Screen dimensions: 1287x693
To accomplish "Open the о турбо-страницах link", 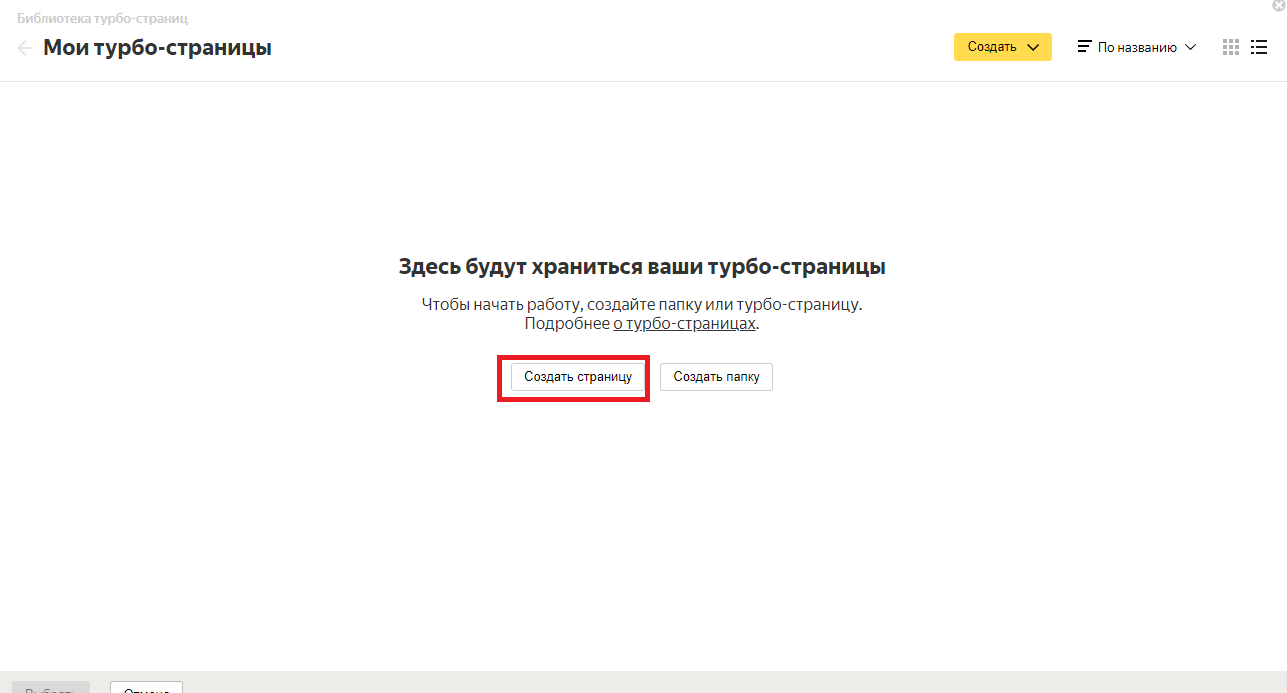I will click(x=684, y=324).
